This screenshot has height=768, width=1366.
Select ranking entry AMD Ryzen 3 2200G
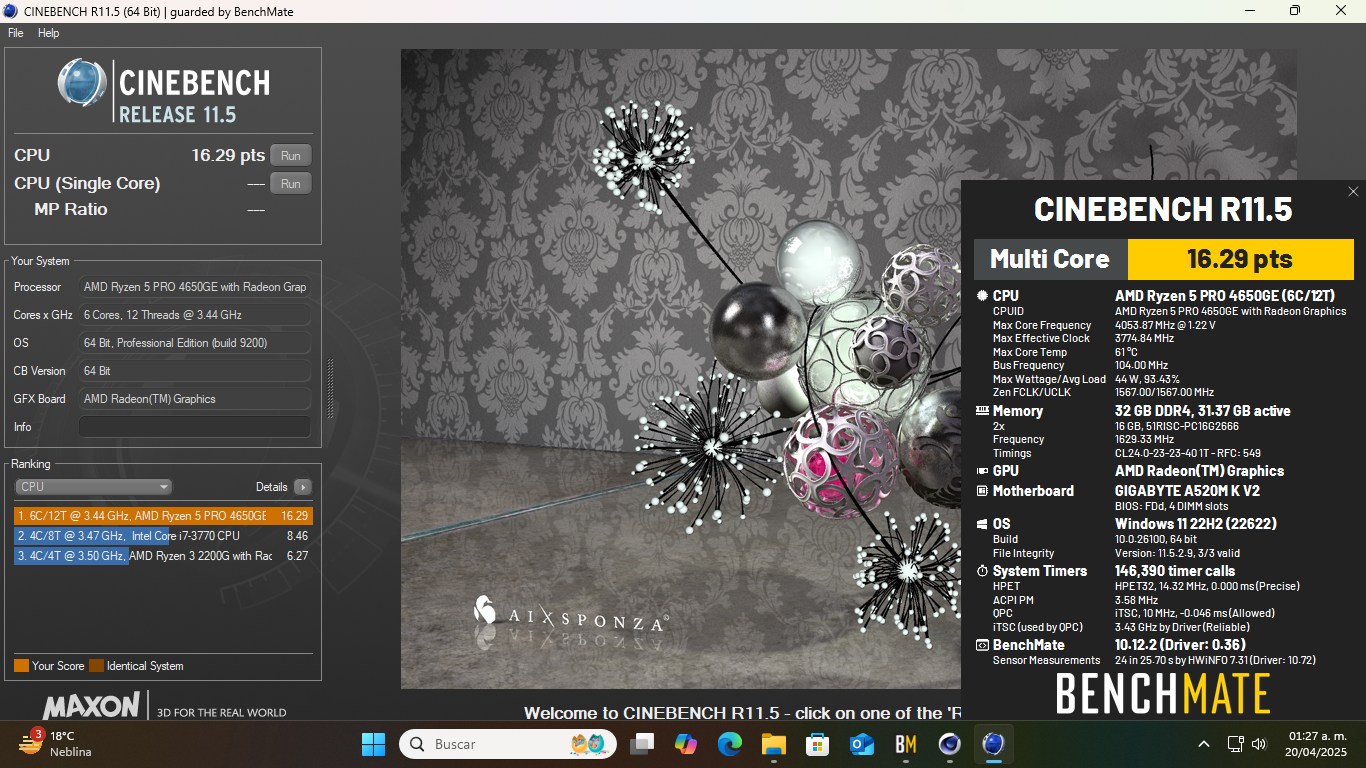[x=163, y=556]
